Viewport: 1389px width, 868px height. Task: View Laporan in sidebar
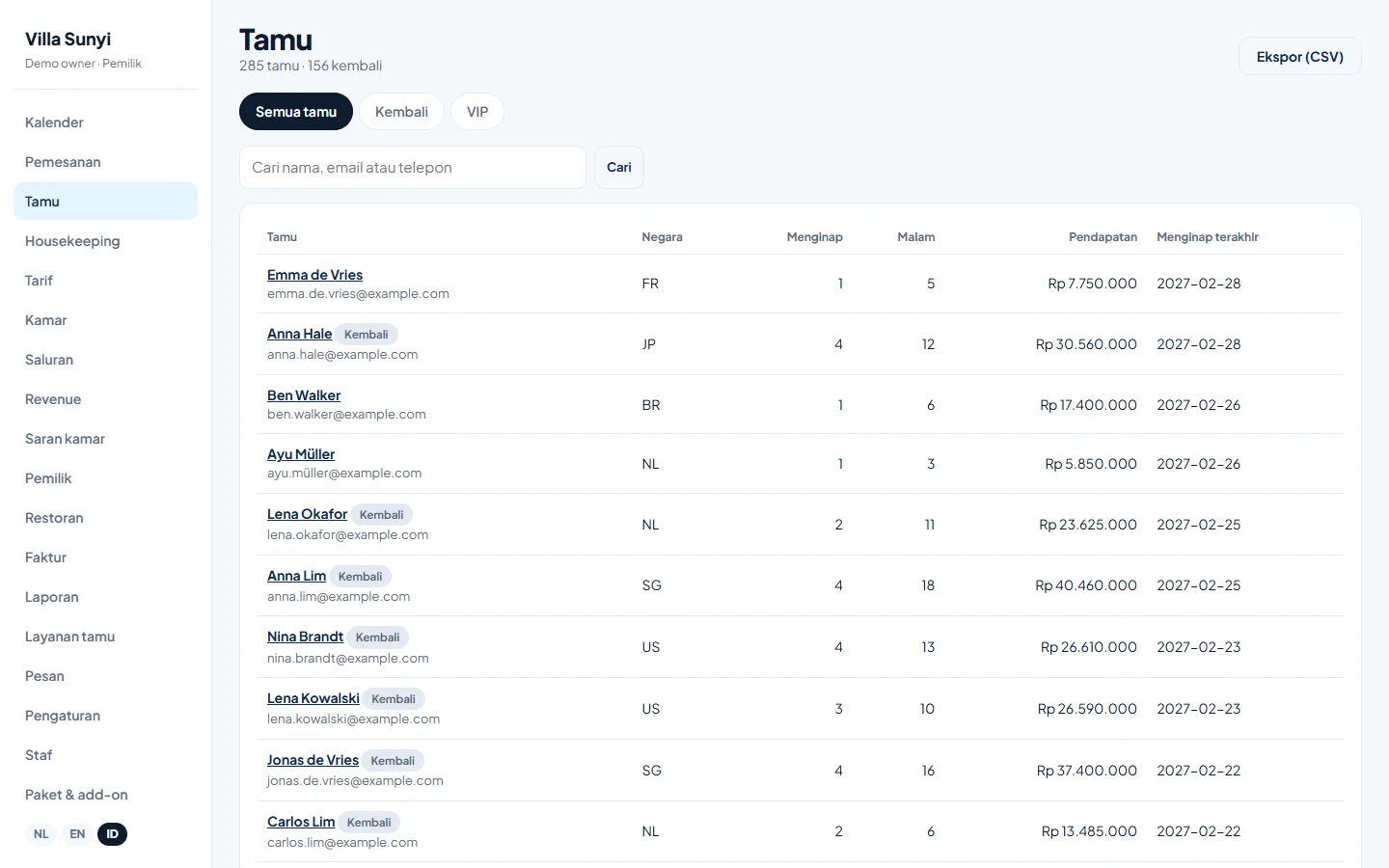(x=105, y=597)
